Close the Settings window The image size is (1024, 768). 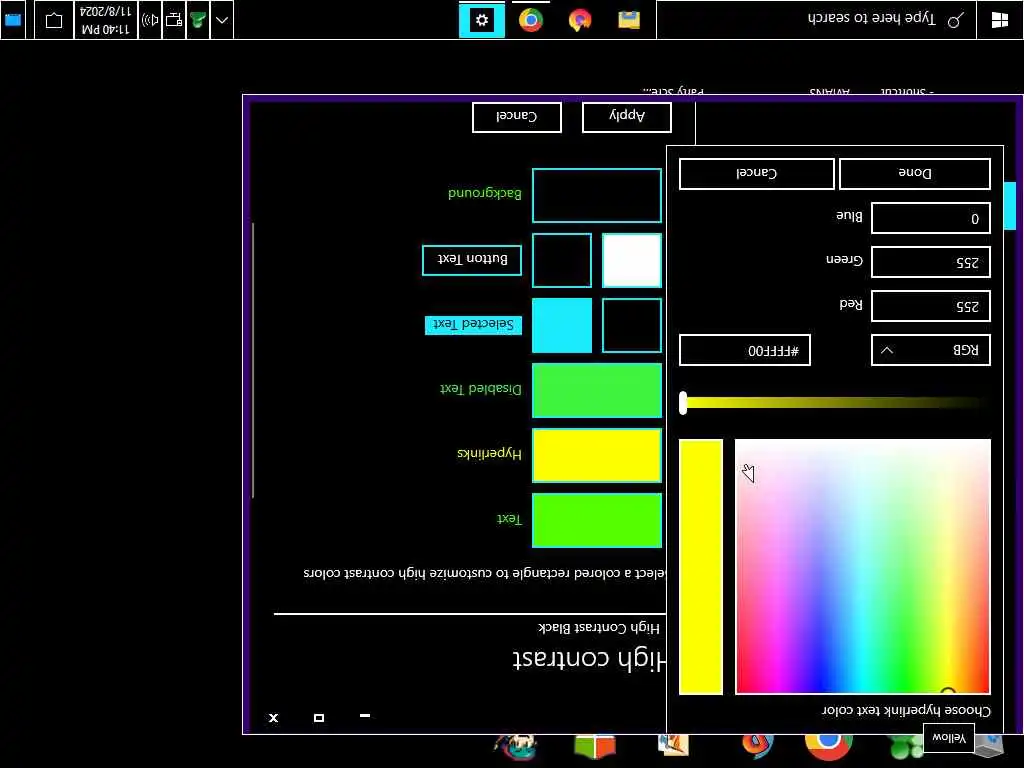[273, 718]
